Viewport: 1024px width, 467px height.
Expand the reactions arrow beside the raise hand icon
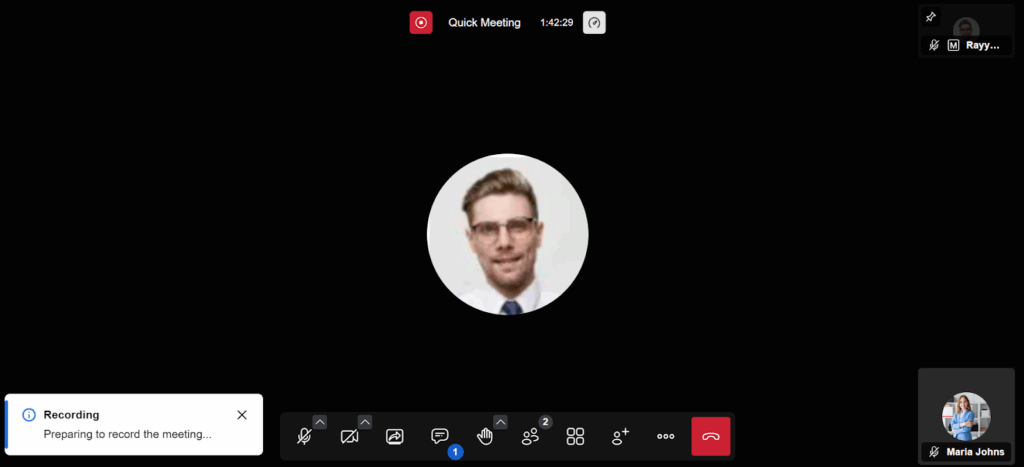(500, 422)
